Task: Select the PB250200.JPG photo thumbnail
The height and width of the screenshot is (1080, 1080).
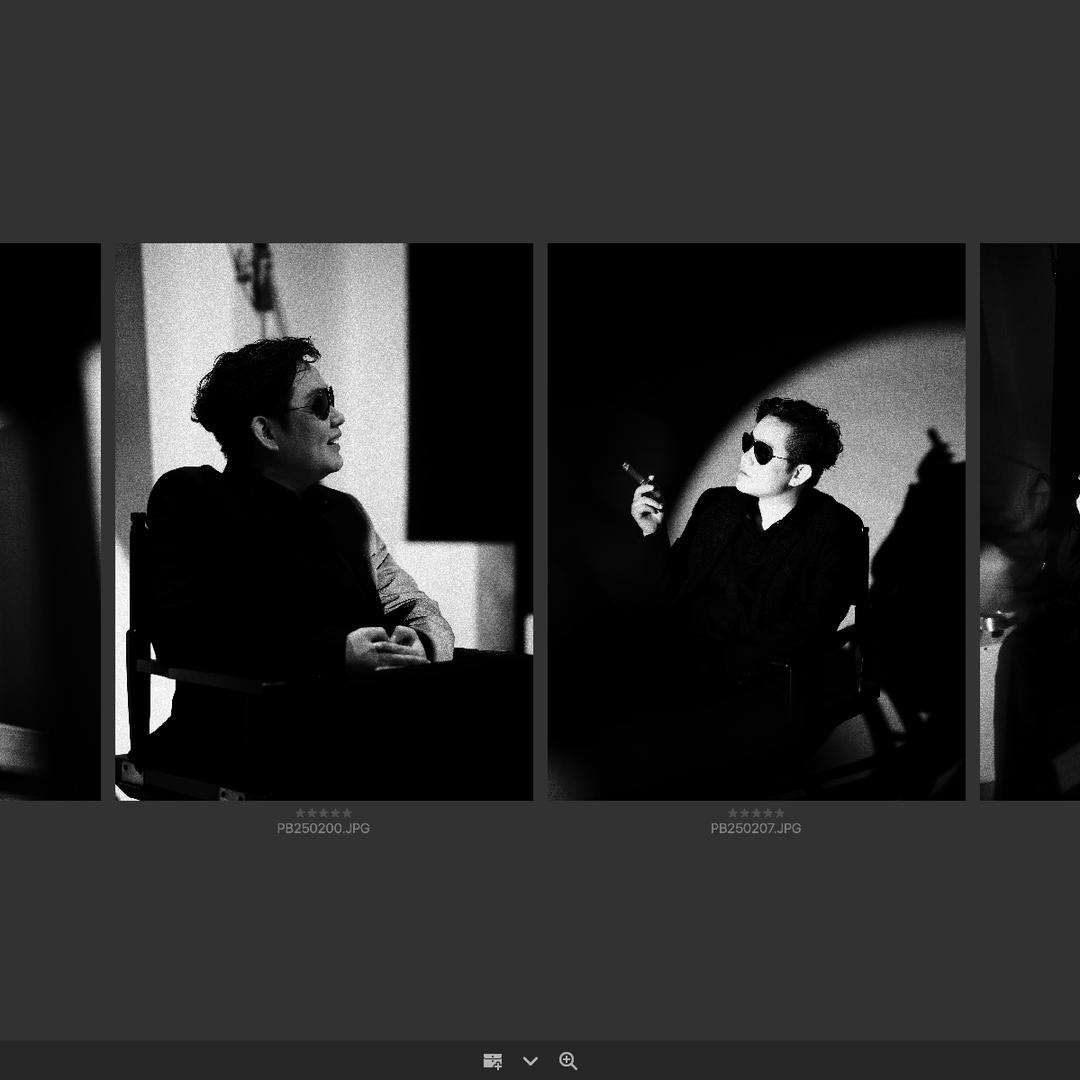Action: click(x=323, y=521)
